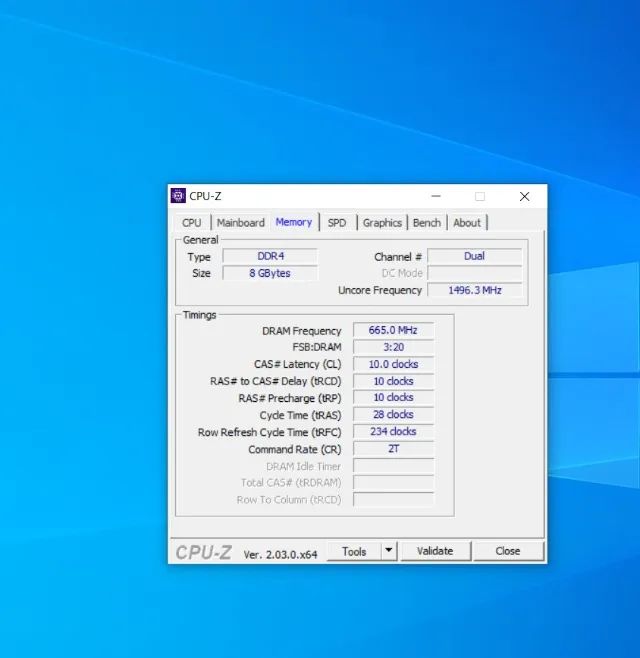Open the CPU tab
This screenshot has width=640, height=658.
pyautogui.click(x=192, y=222)
